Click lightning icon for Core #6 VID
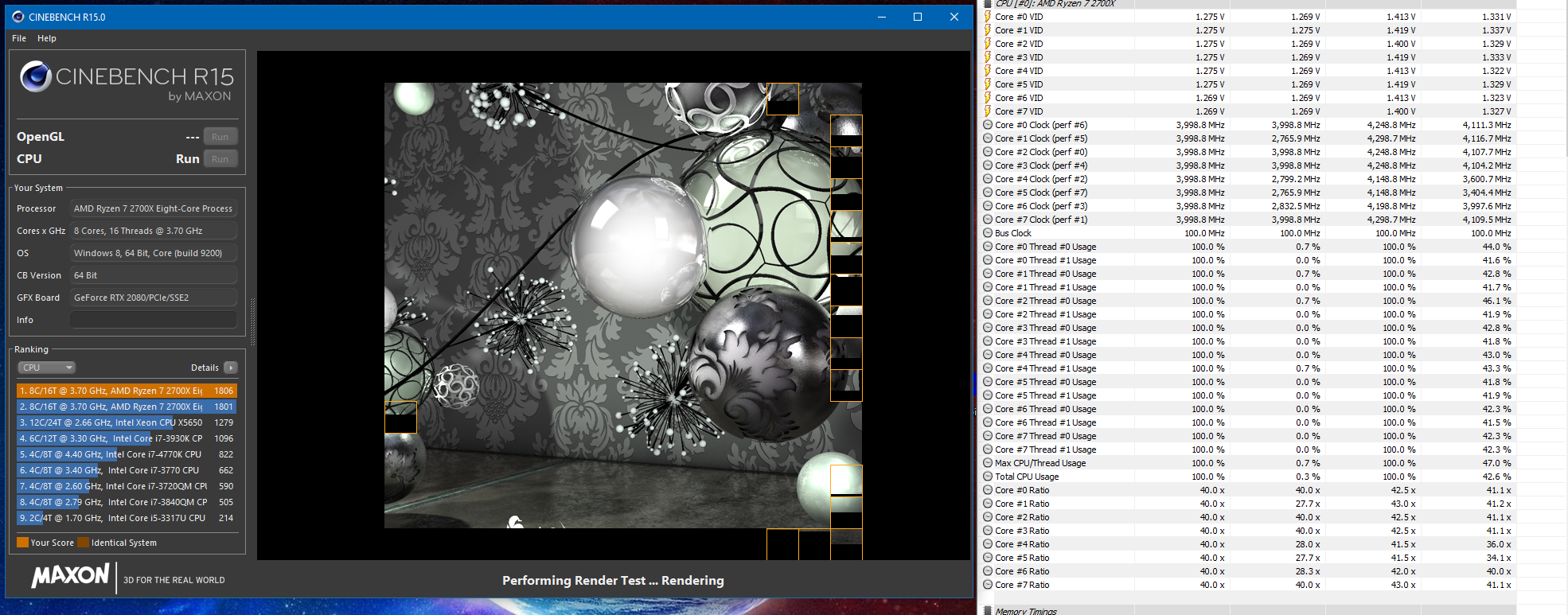1568x615 pixels. pos(988,98)
